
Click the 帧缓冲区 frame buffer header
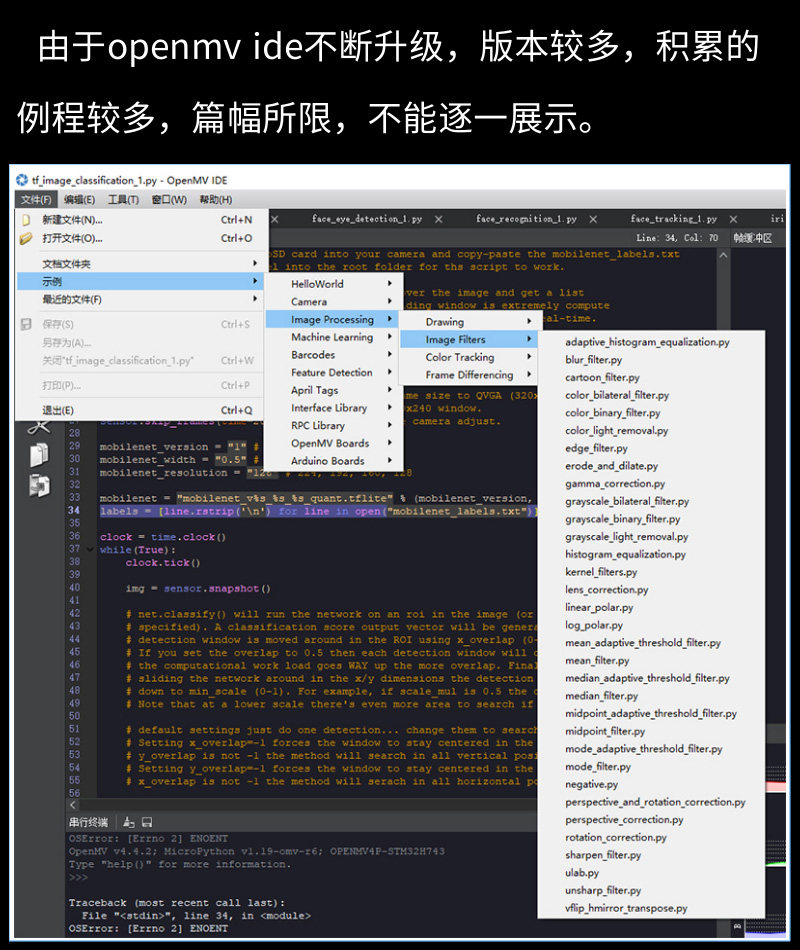point(753,238)
